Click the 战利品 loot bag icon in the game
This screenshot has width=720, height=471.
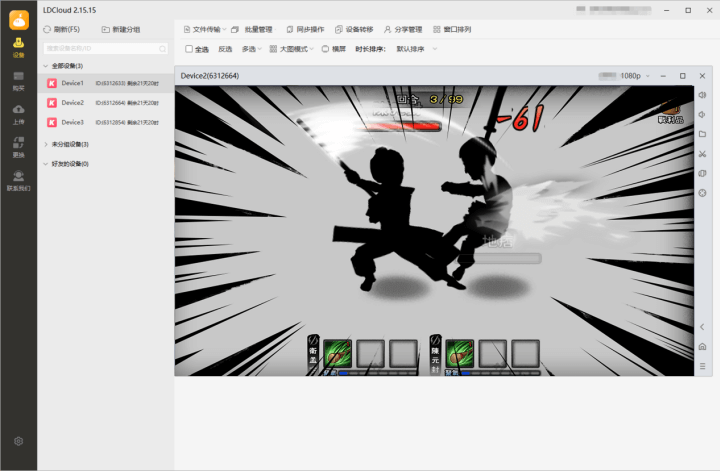click(671, 113)
